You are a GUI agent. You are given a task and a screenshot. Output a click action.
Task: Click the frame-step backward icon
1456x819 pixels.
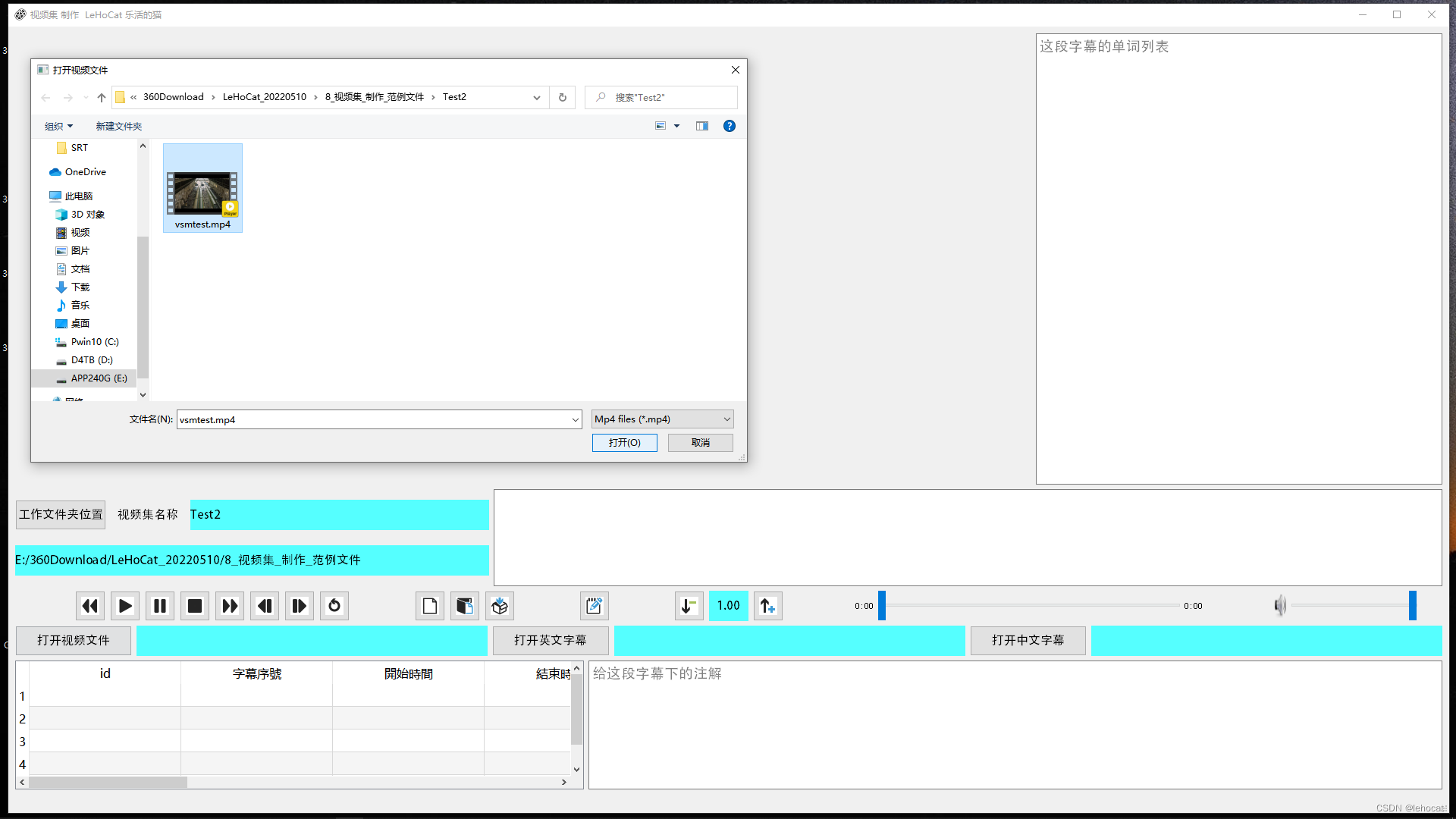264,605
